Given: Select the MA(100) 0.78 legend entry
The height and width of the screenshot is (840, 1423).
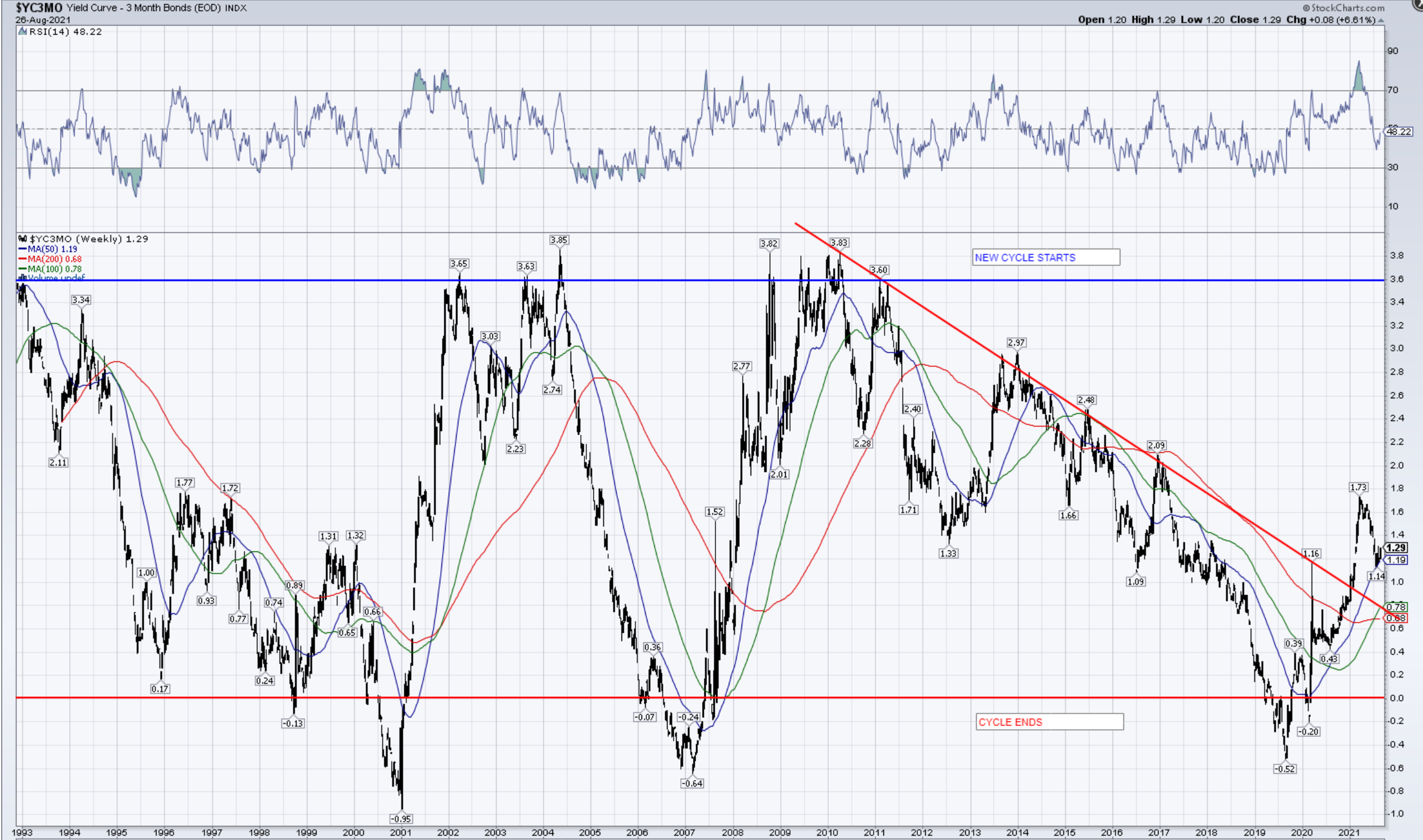Looking at the screenshot, I should point(50,268).
